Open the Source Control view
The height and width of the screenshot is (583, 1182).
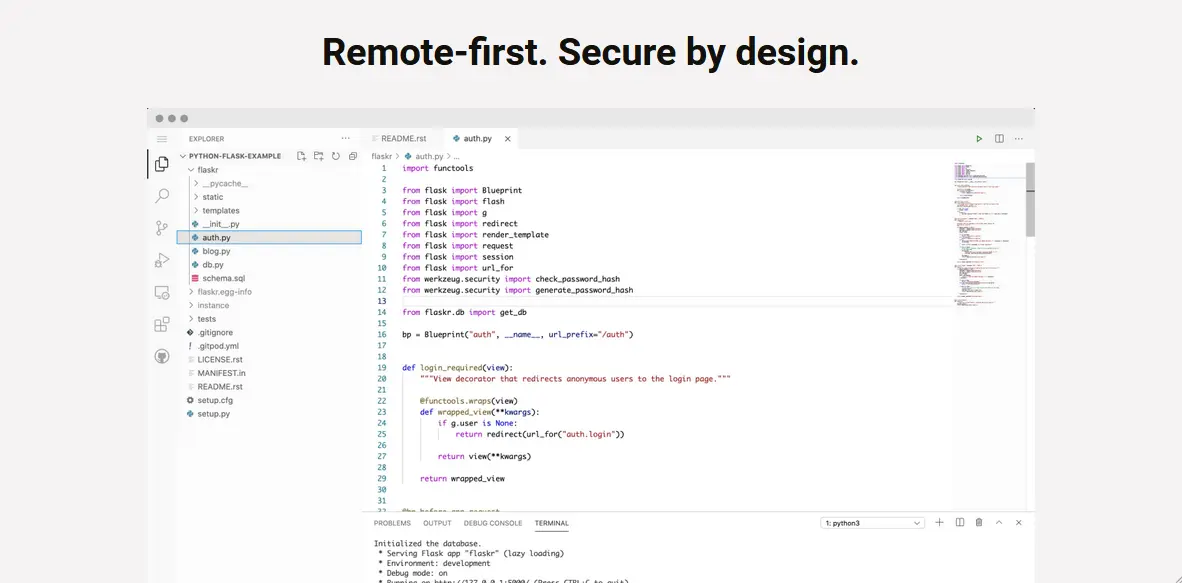162,228
